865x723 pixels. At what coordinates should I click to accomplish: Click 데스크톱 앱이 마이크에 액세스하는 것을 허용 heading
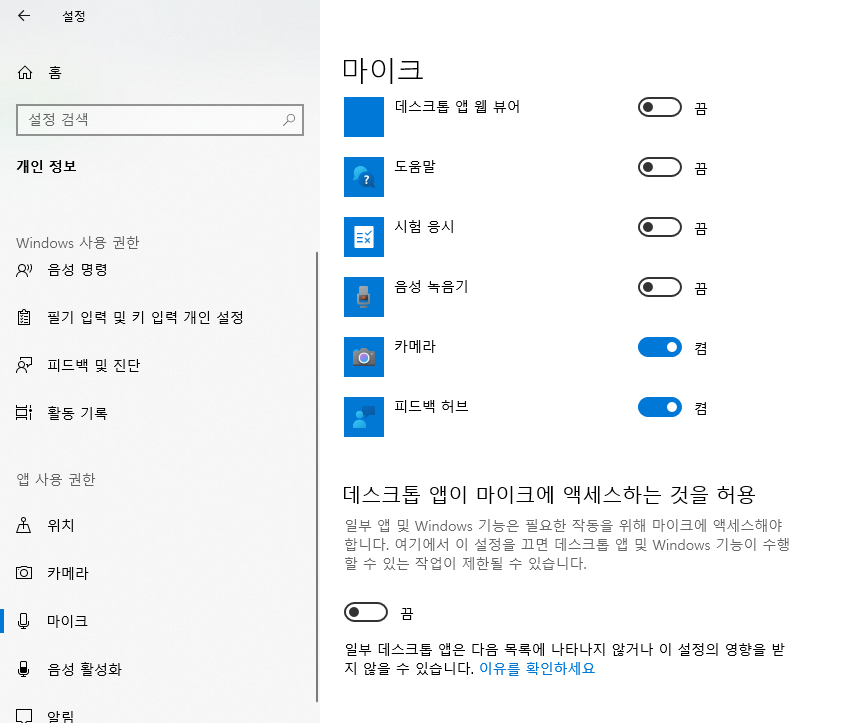pos(549,495)
